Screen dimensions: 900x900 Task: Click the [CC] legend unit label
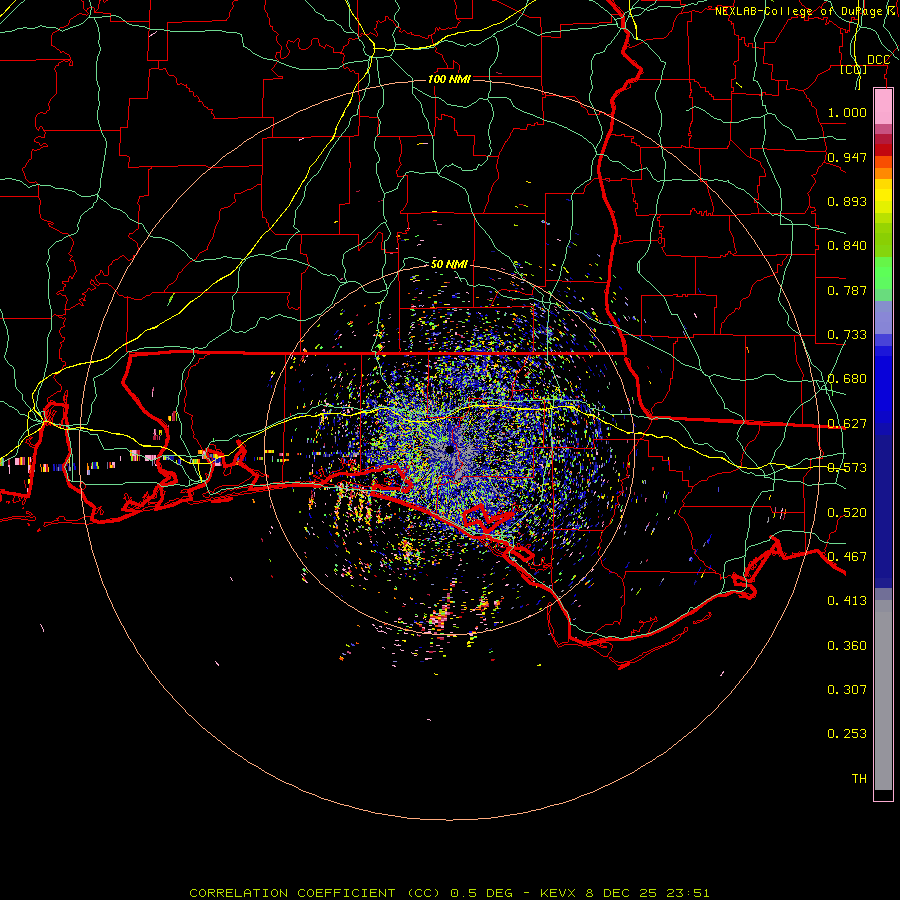pos(853,69)
